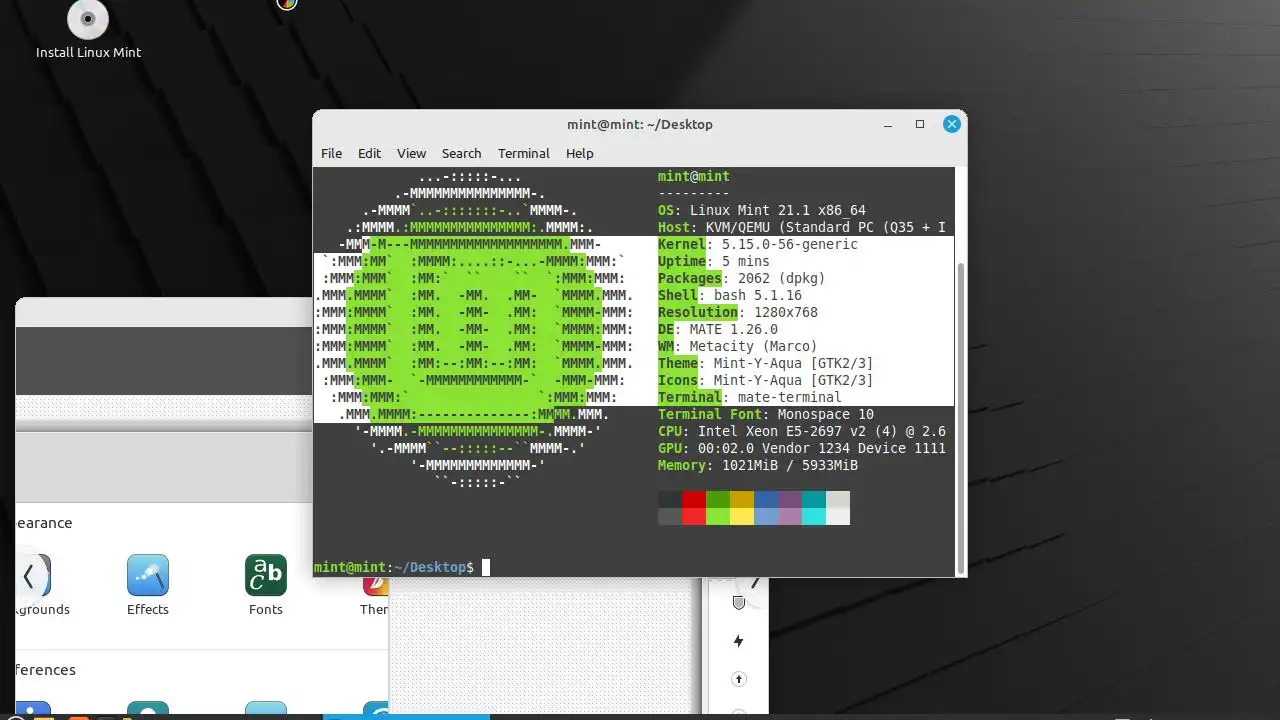Image resolution: width=1280 pixels, height=720 pixels.
Task: Click the 'DE: MATE 1.26.0' line
Action: tap(718, 329)
